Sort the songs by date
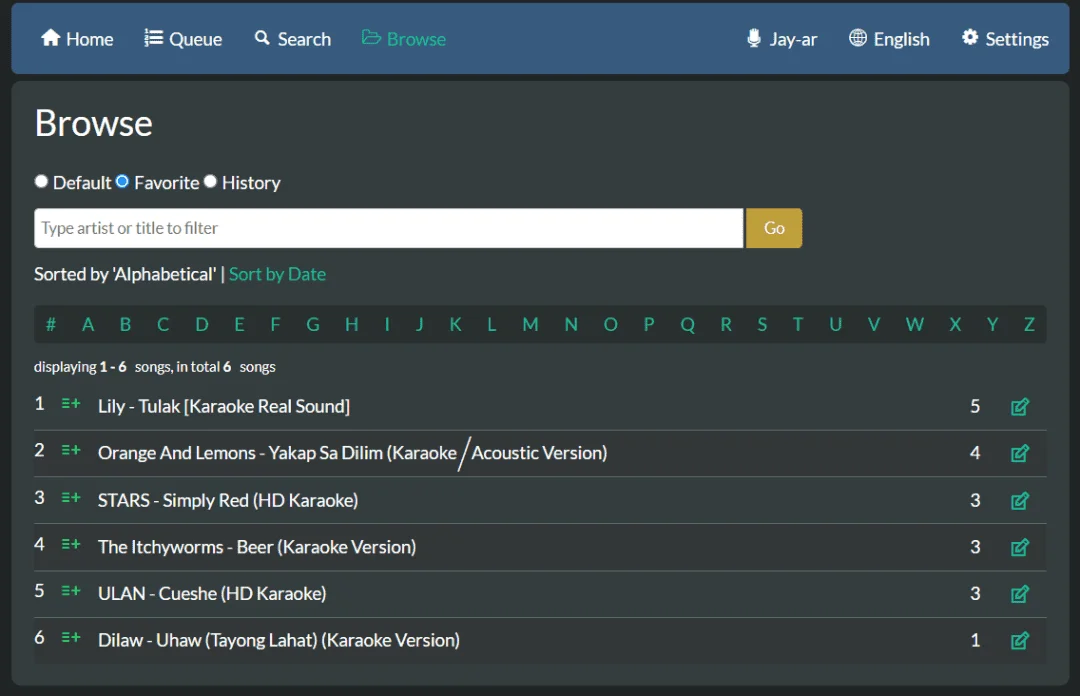The height and width of the screenshot is (696, 1080). tap(277, 274)
